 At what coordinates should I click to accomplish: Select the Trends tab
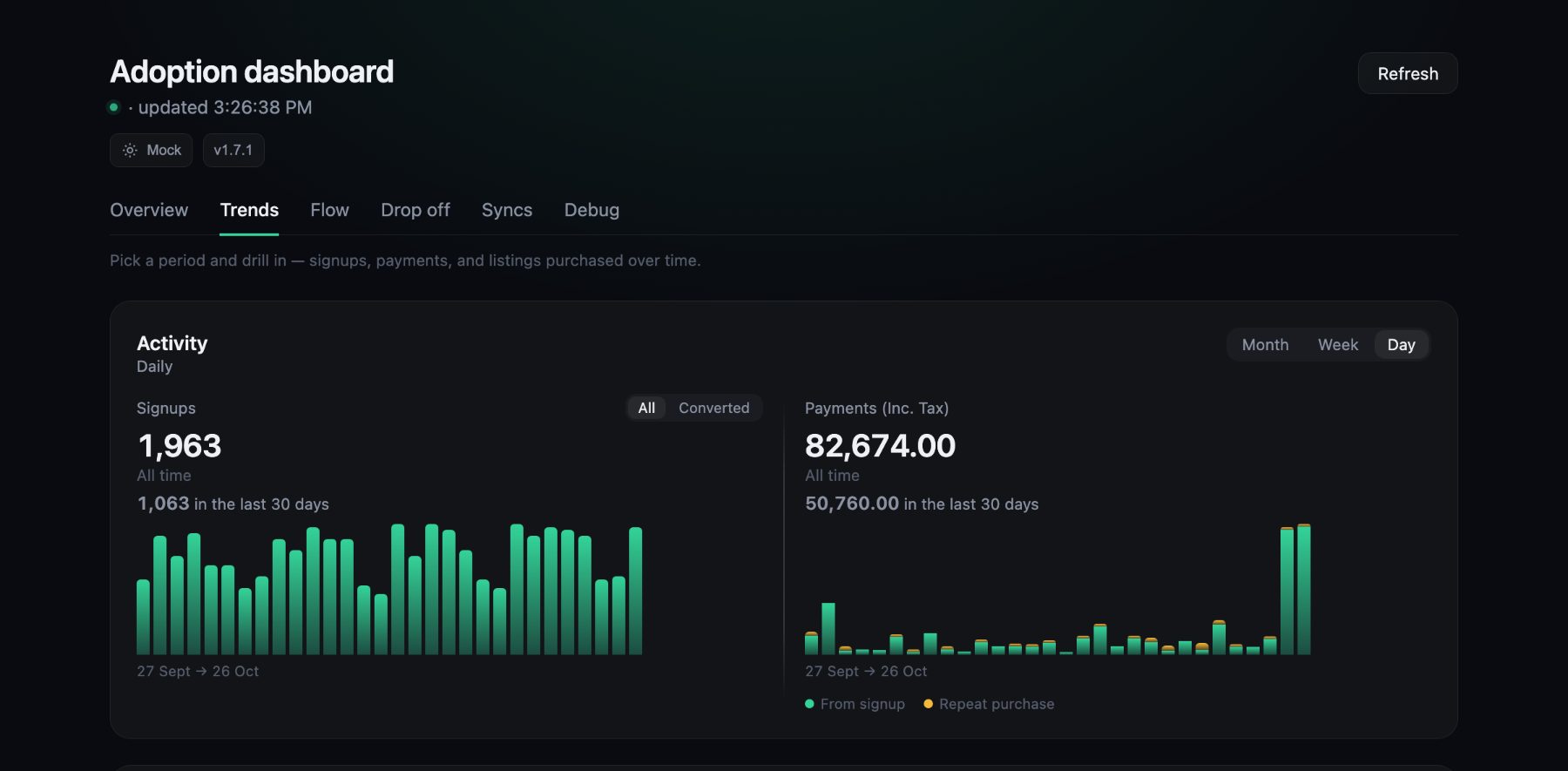[249, 210]
